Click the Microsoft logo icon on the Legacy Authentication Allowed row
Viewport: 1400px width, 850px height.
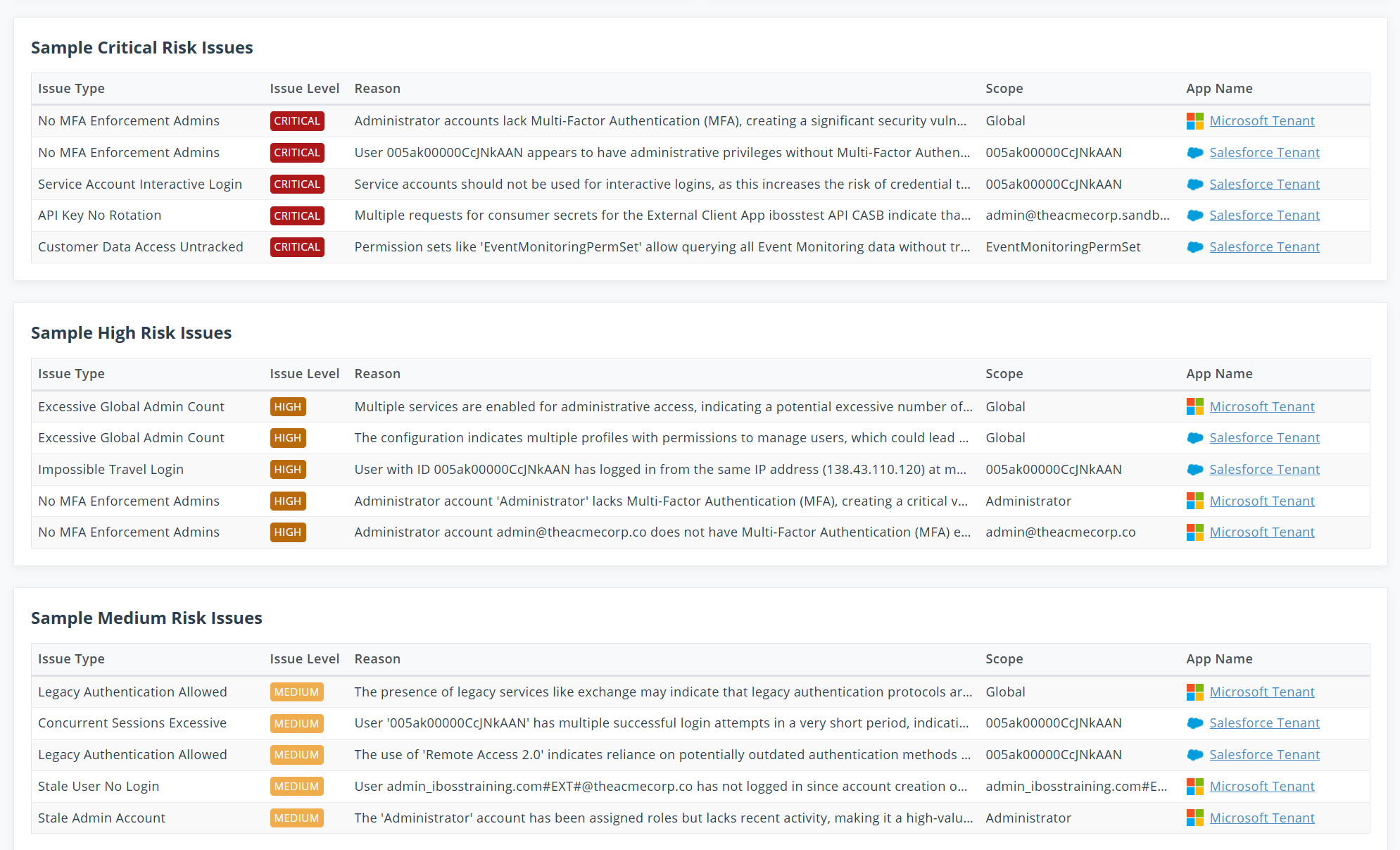(1194, 692)
